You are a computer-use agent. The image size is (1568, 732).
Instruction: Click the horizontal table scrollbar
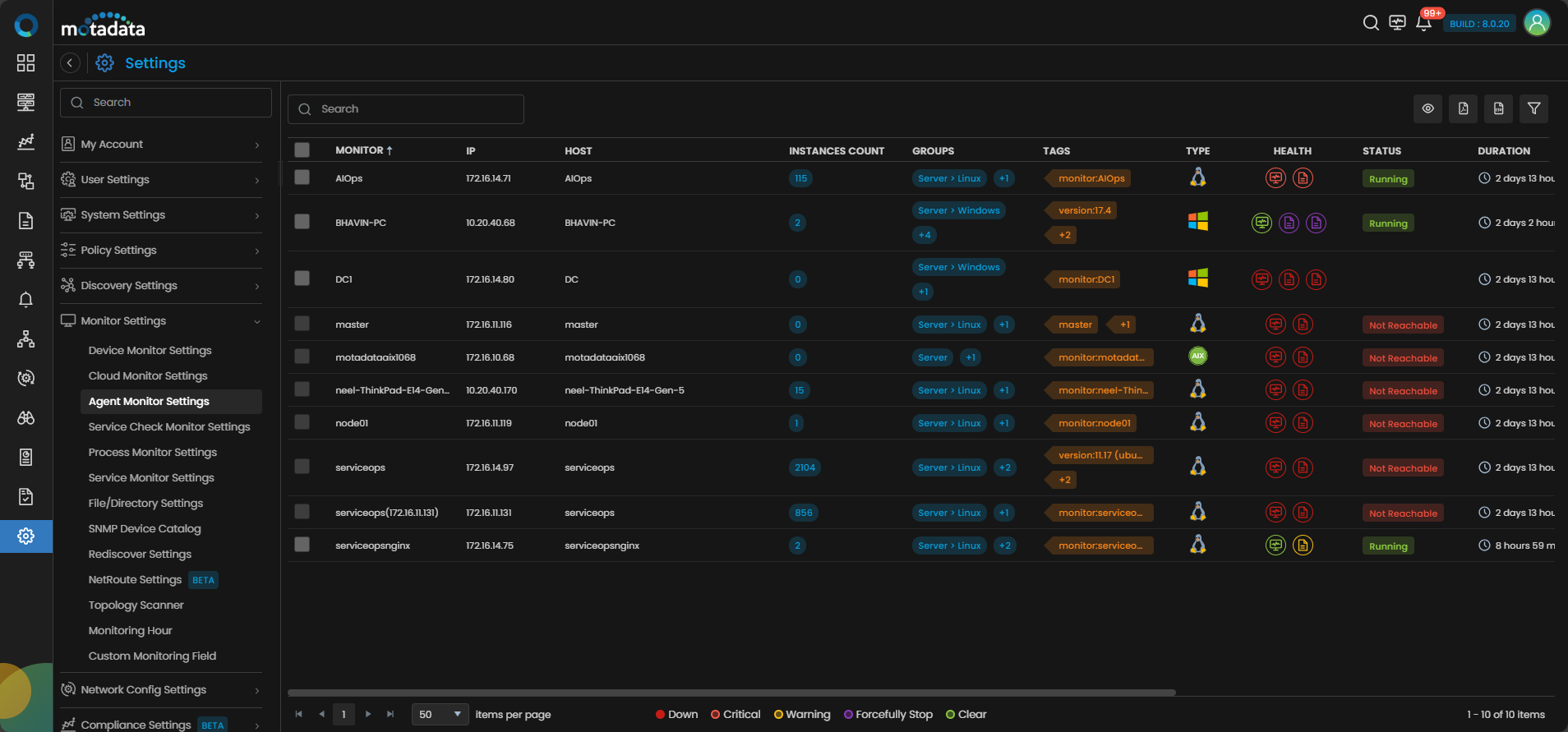pos(731,693)
